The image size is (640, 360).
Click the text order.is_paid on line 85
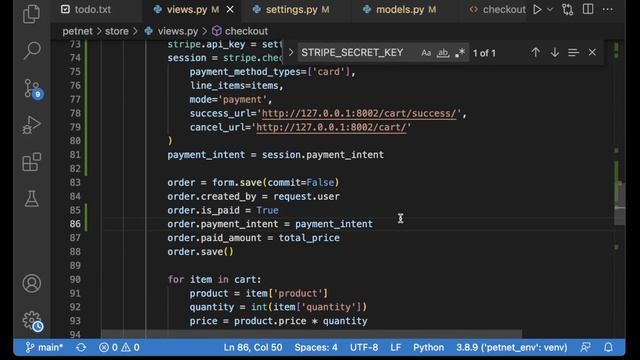pos(203,210)
